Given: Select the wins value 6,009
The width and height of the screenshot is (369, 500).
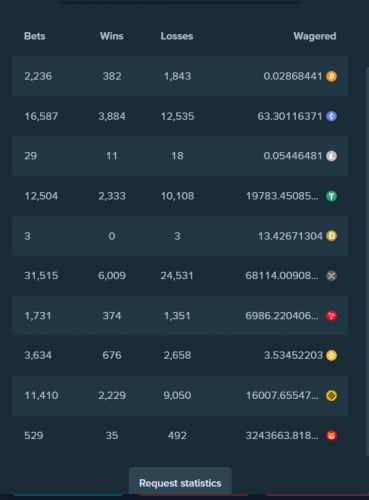Looking at the screenshot, I should pyautogui.click(x=112, y=276).
